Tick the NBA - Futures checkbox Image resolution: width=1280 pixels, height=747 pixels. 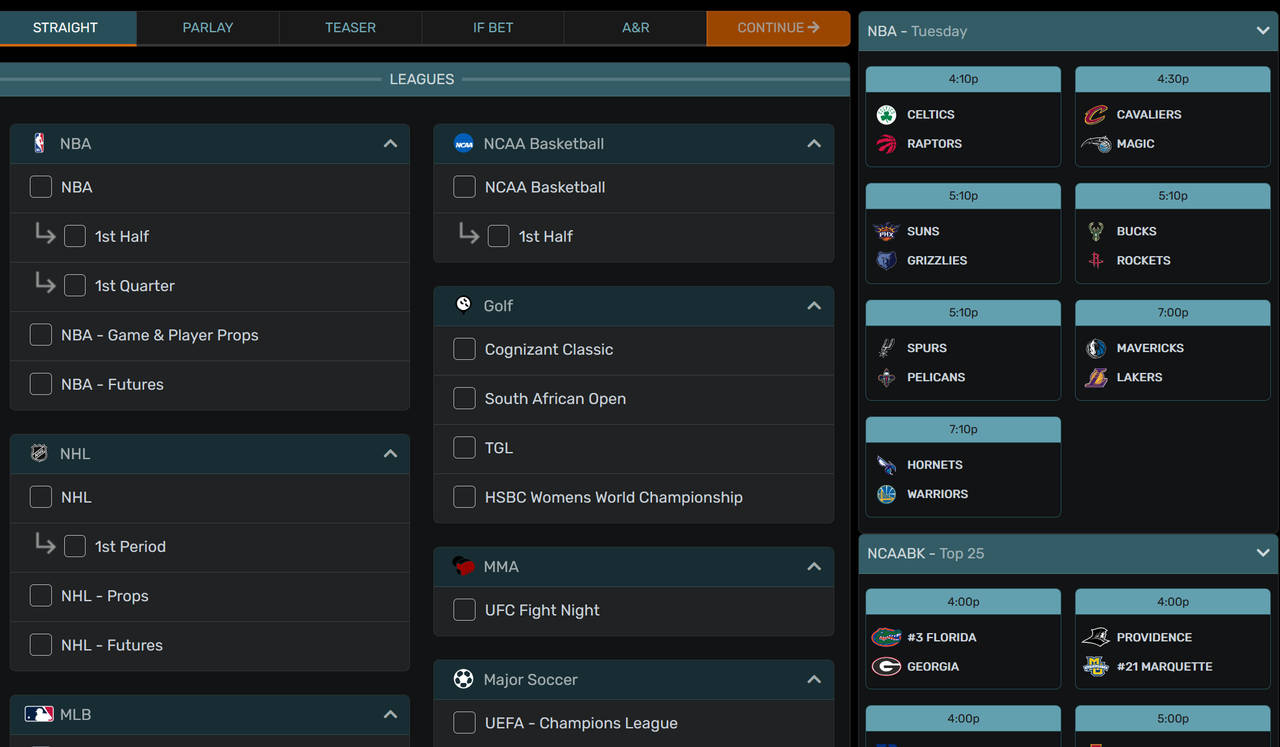click(x=41, y=384)
